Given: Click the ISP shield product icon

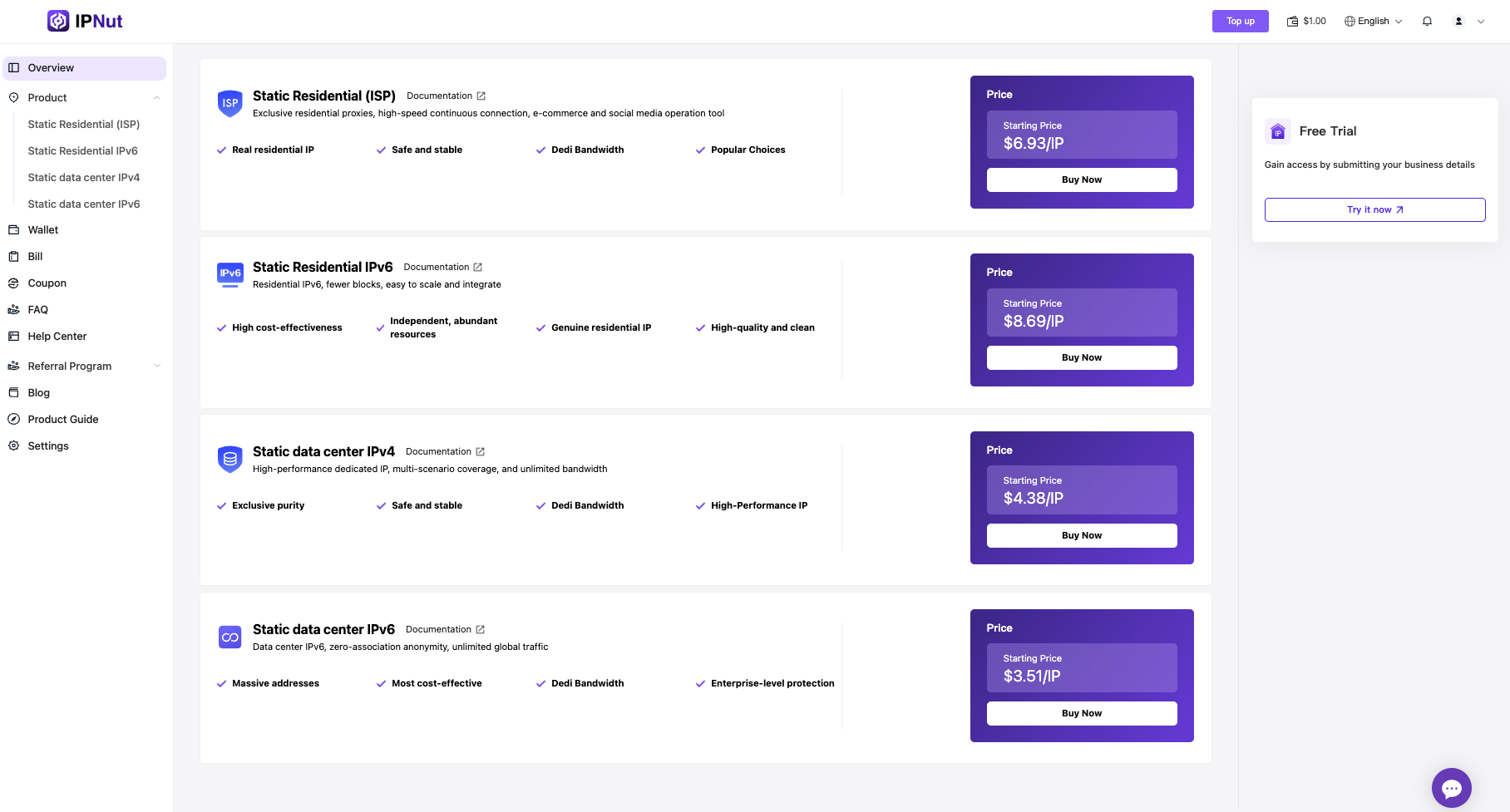Looking at the screenshot, I should (230, 103).
